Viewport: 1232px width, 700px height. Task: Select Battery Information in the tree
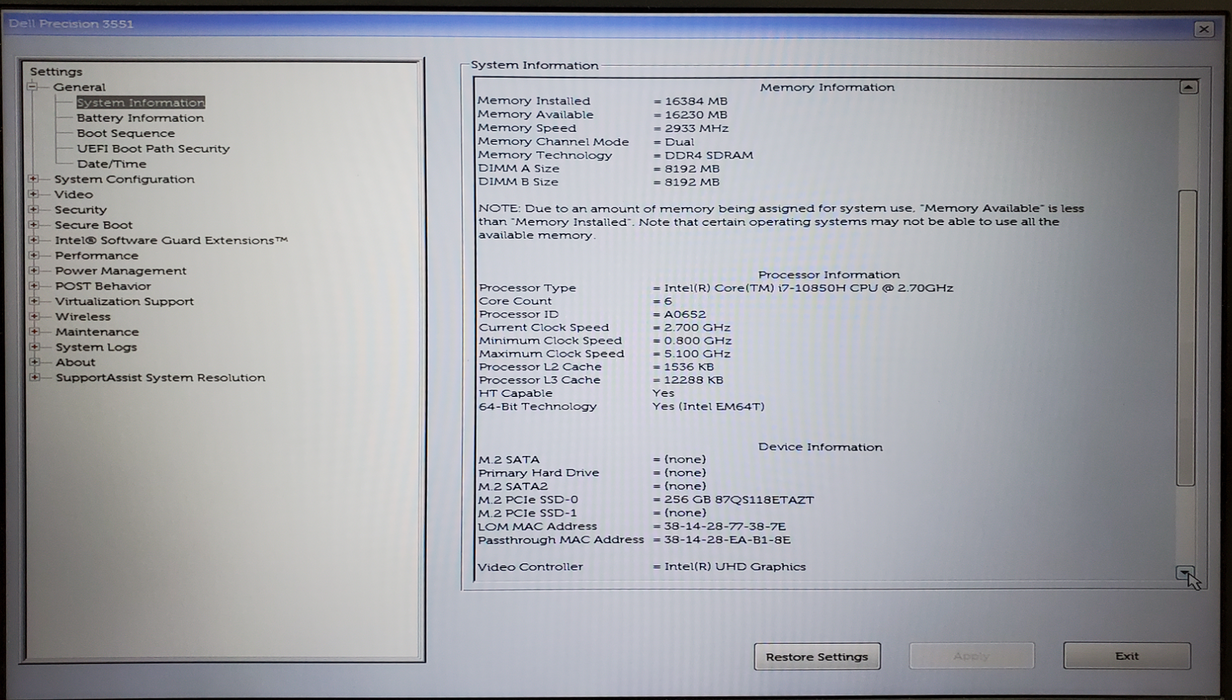pyautogui.click(x=140, y=118)
